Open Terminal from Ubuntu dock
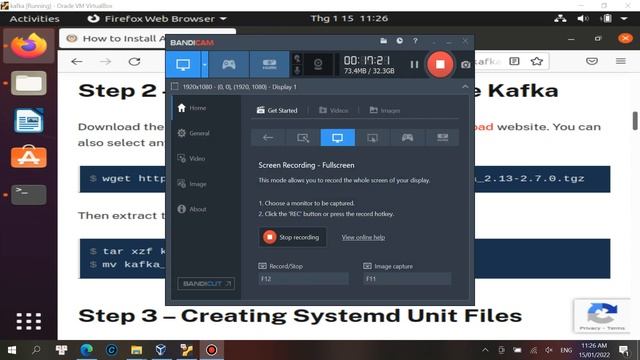Viewport: 640px width, 360px height. pos(29,195)
